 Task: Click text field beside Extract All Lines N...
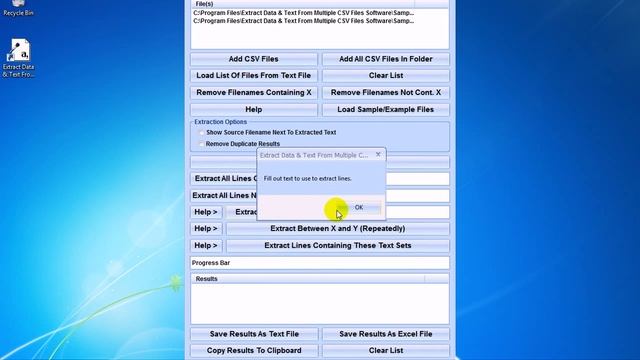pyautogui.click(x=417, y=196)
